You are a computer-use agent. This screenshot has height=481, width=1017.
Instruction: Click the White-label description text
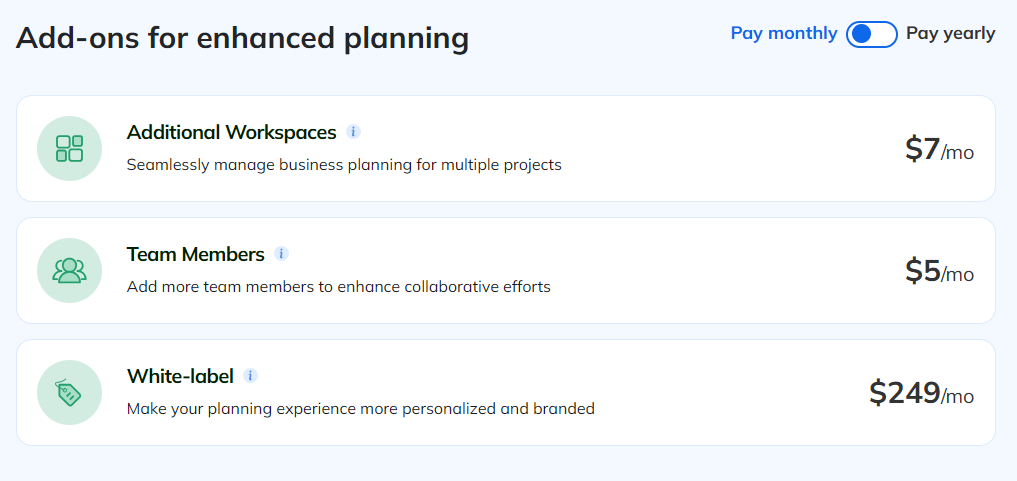(360, 408)
